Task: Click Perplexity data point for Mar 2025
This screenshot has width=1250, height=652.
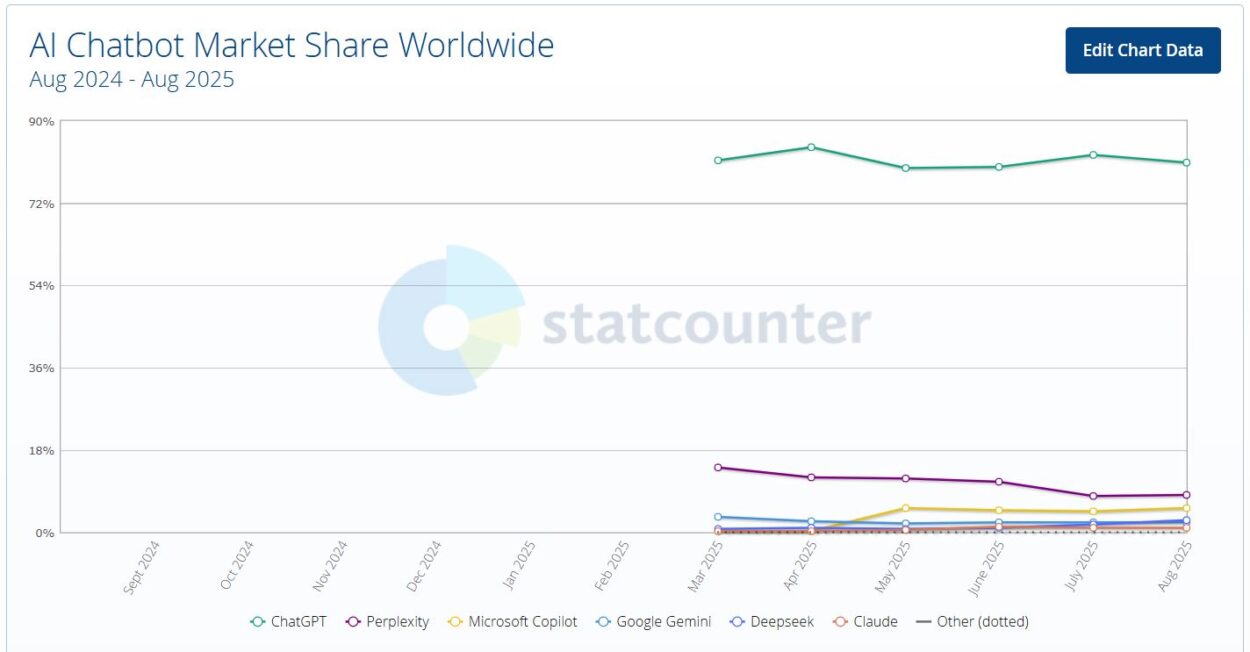Action: point(718,467)
